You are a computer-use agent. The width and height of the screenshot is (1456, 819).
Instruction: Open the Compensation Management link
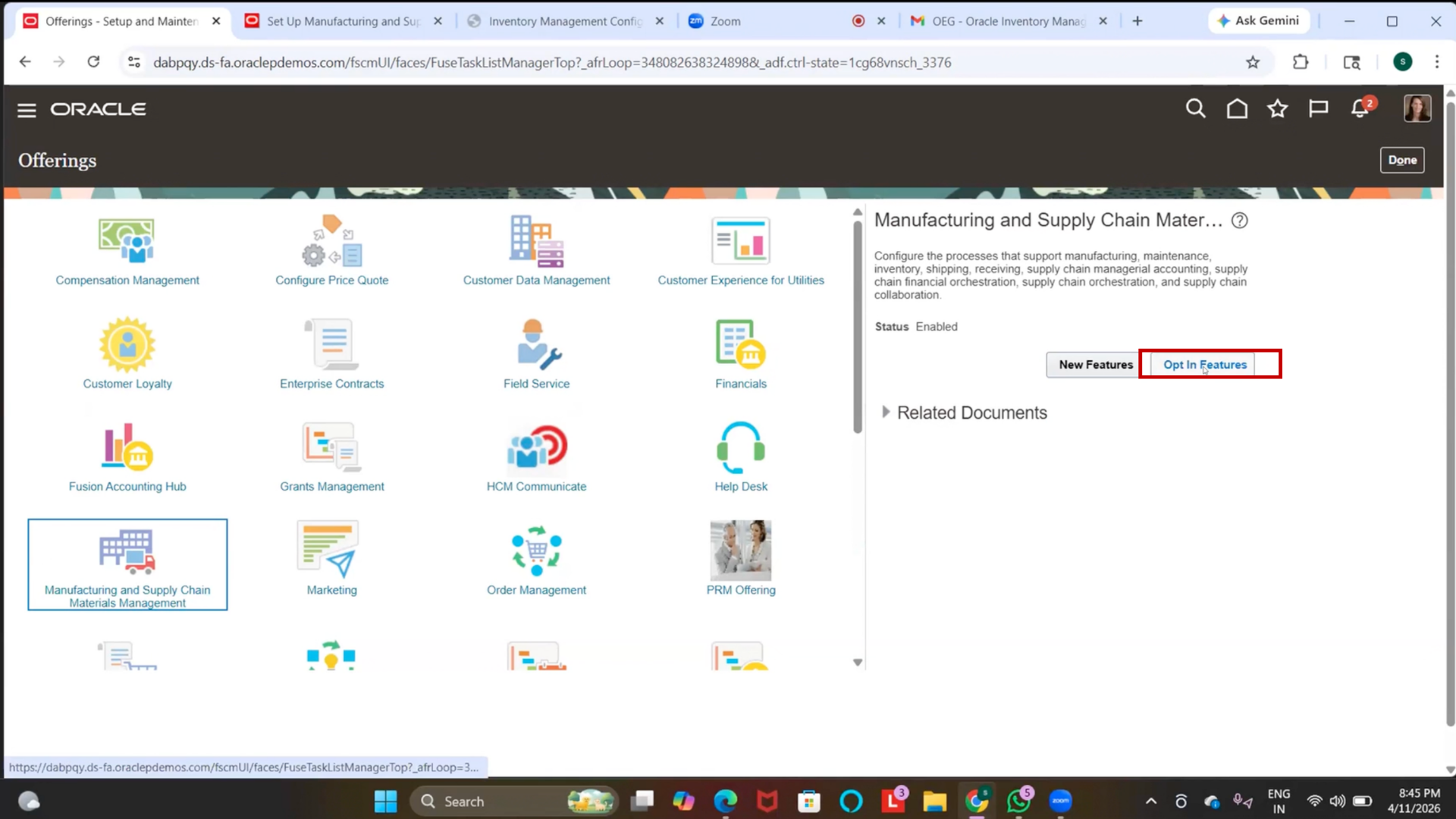127,281
